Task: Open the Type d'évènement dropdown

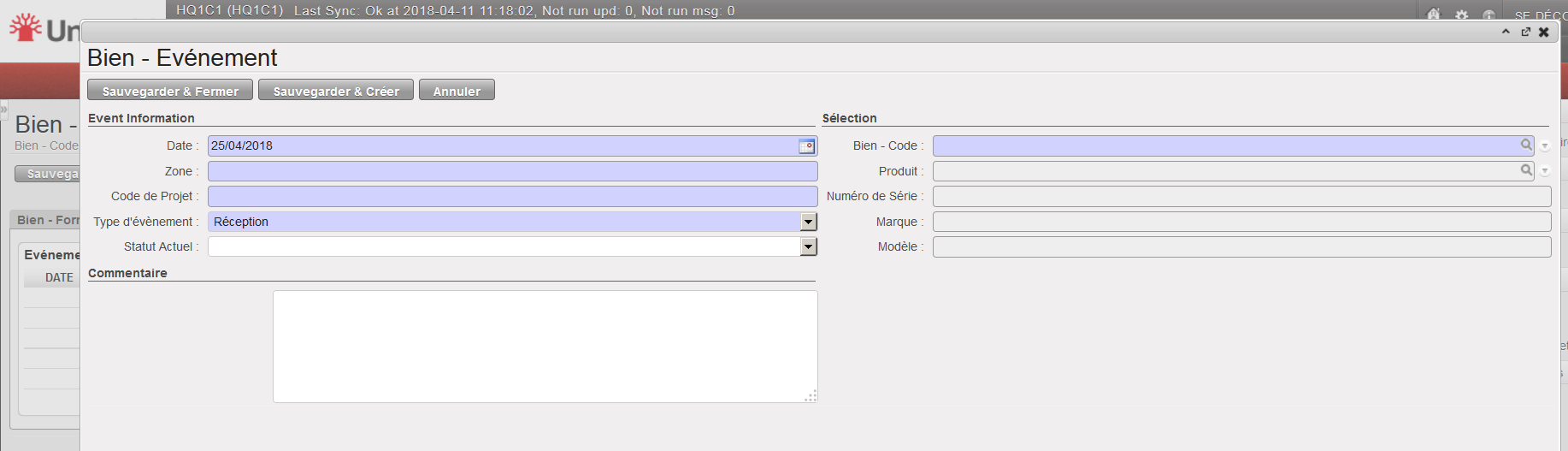Action: pos(808,222)
